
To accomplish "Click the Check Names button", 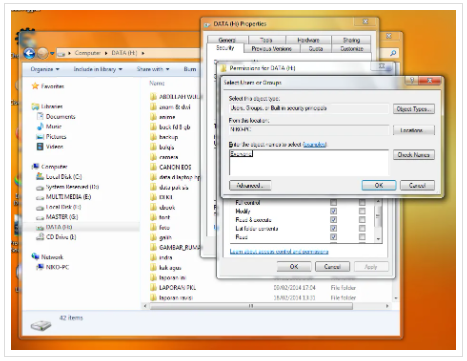I will (414, 155).
